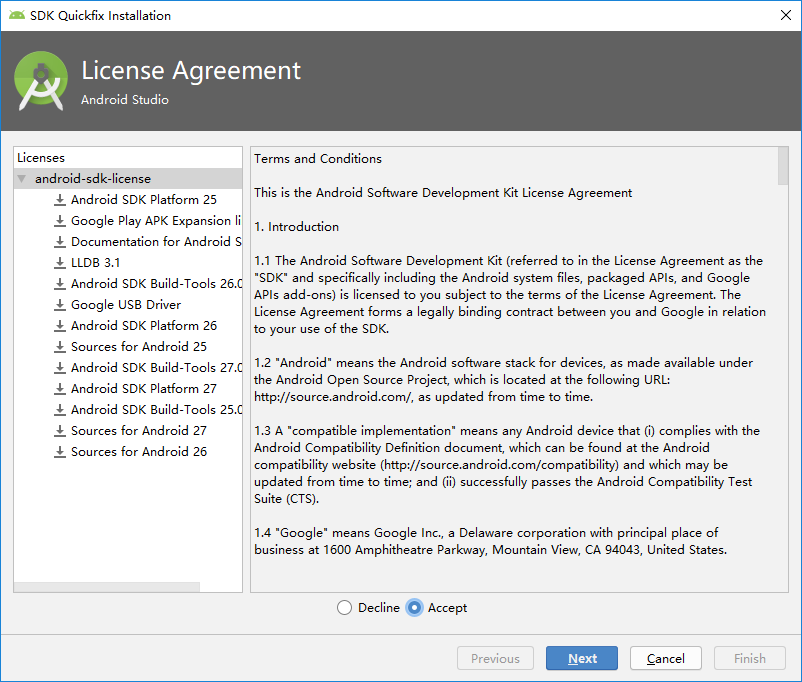Click download icon beside Android SDK Platform 27

pos(60,388)
